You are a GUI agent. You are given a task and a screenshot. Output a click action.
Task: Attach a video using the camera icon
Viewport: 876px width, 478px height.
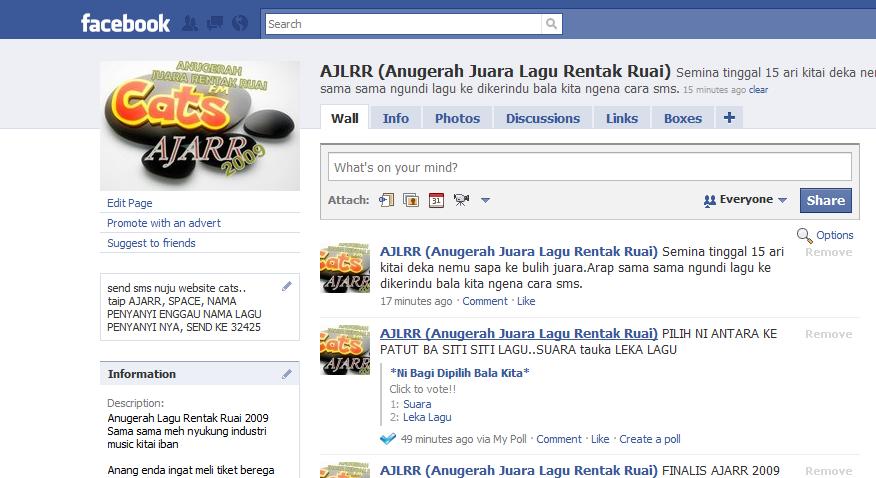pyautogui.click(x=461, y=200)
